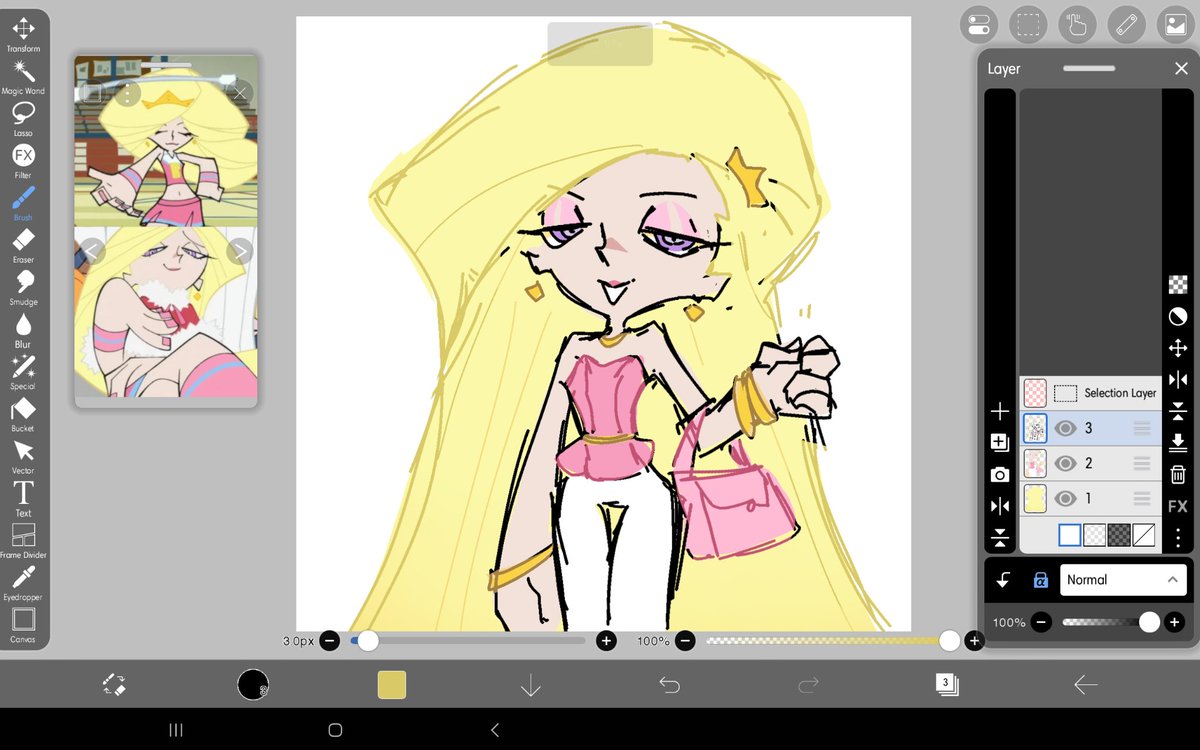
Task: Close the reference image window
Action: click(240, 94)
